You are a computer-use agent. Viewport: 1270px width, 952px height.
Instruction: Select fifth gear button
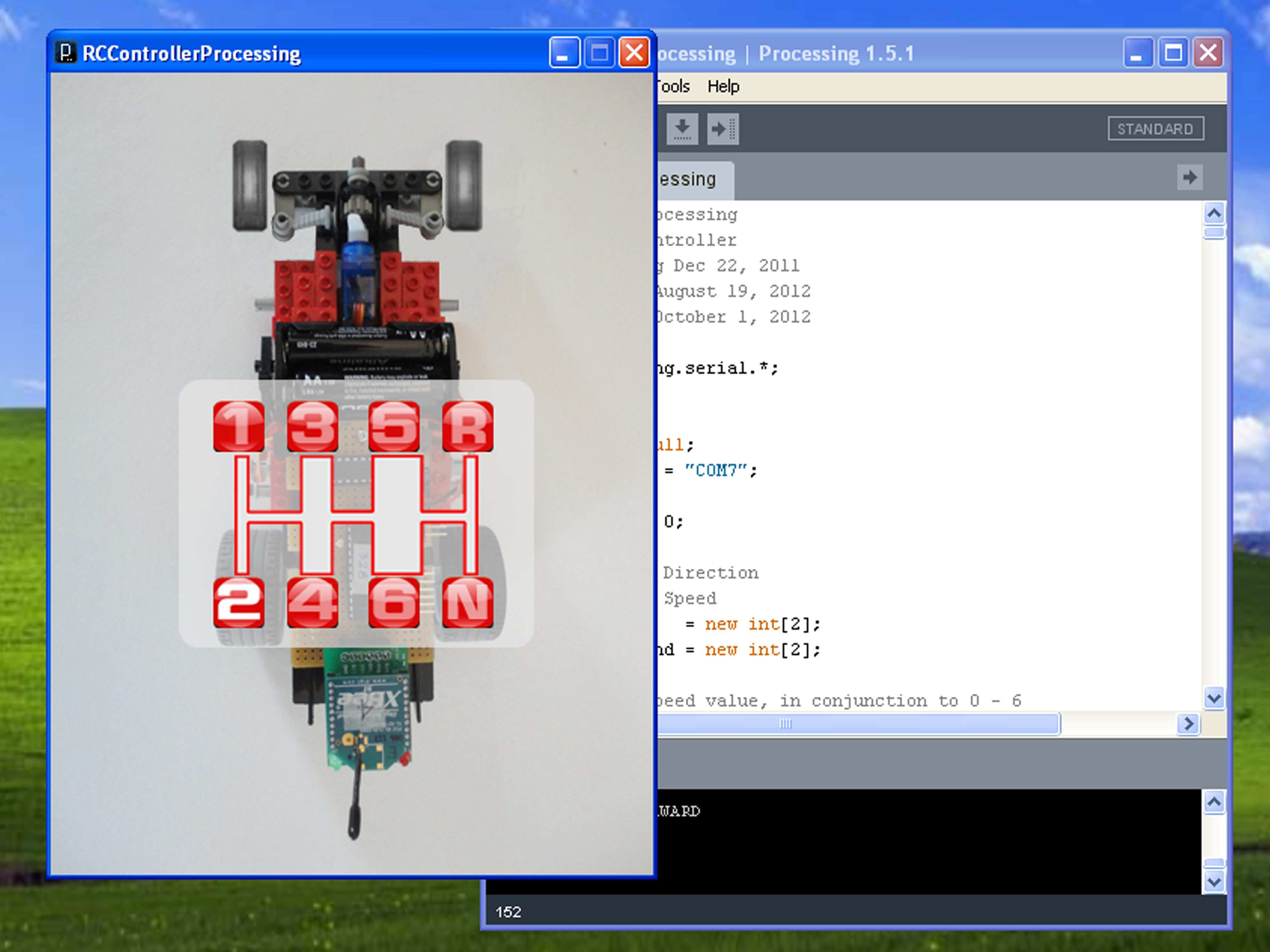point(394,426)
